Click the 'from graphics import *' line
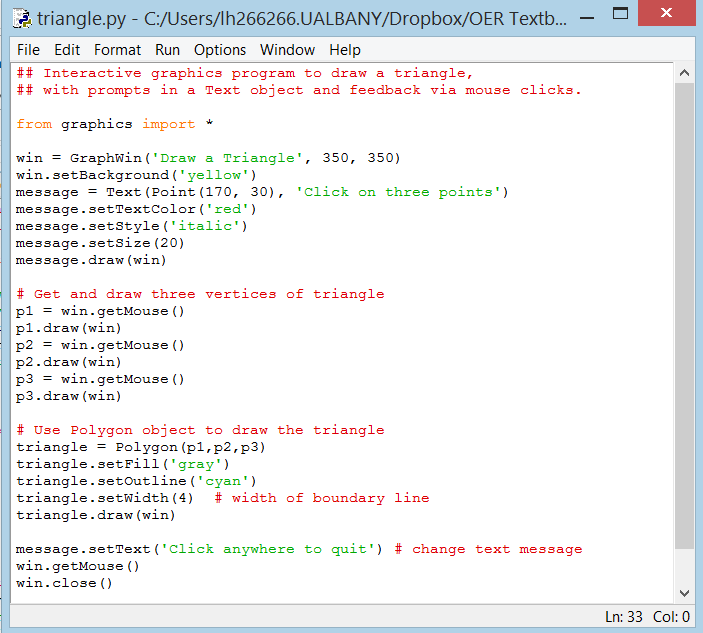The image size is (703, 633). tap(114, 124)
